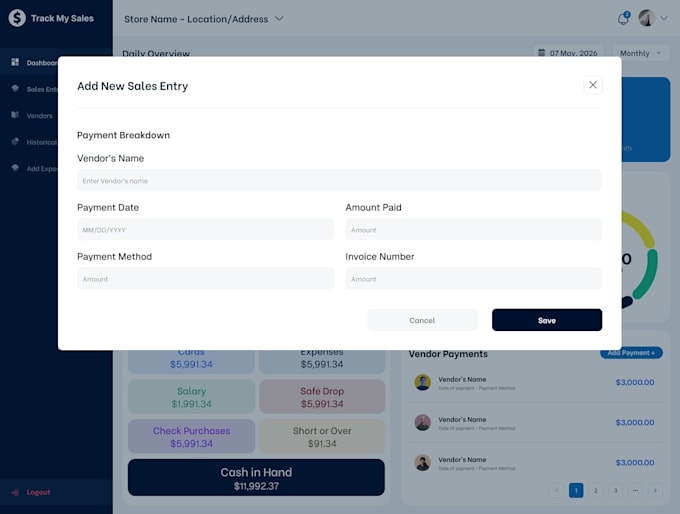
Task: Close the Add New Sales Entry dialog
Action: click(592, 85)
